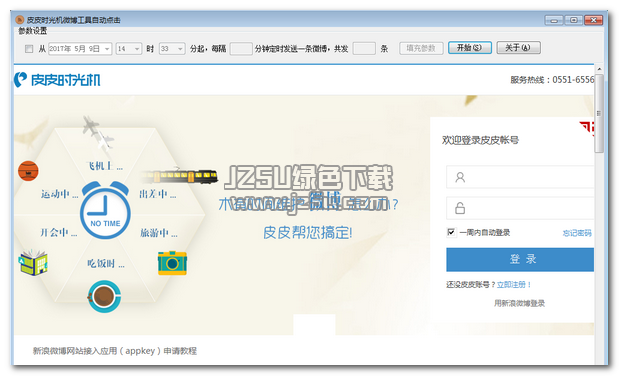Click the 出差中 label
This screenshot has width=619, height=376.
158,194
